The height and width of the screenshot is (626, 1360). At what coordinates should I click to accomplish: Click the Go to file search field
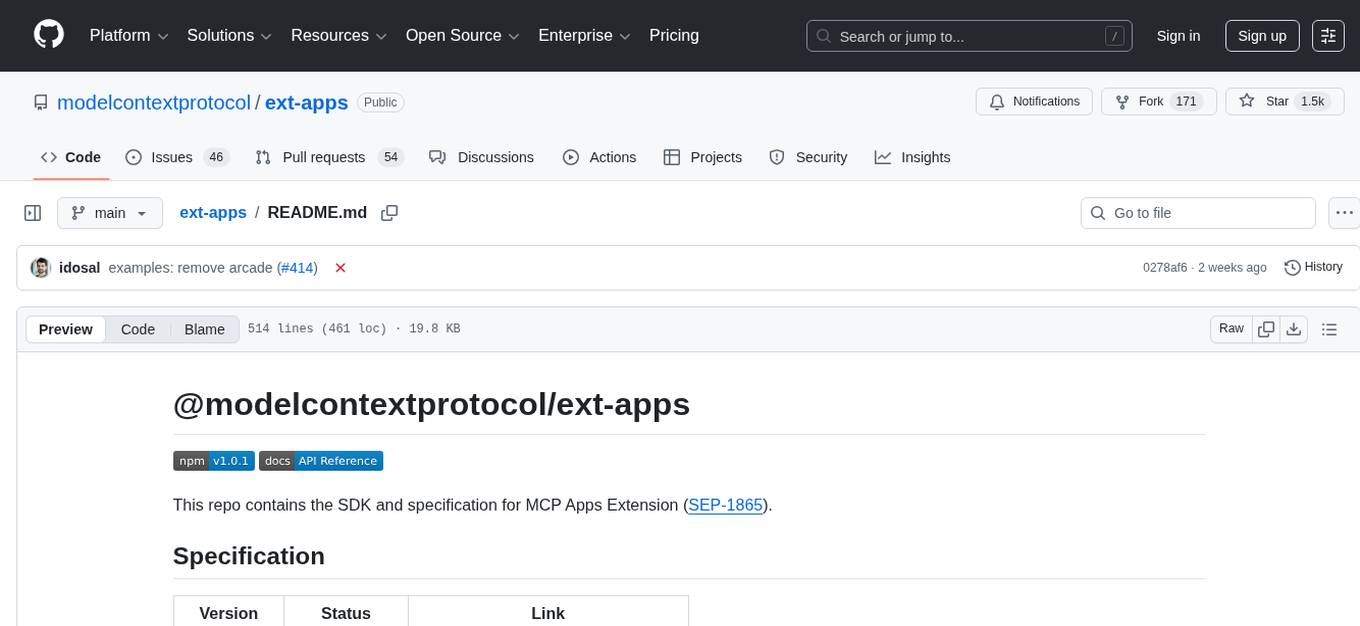click(x=1197, y=212)
